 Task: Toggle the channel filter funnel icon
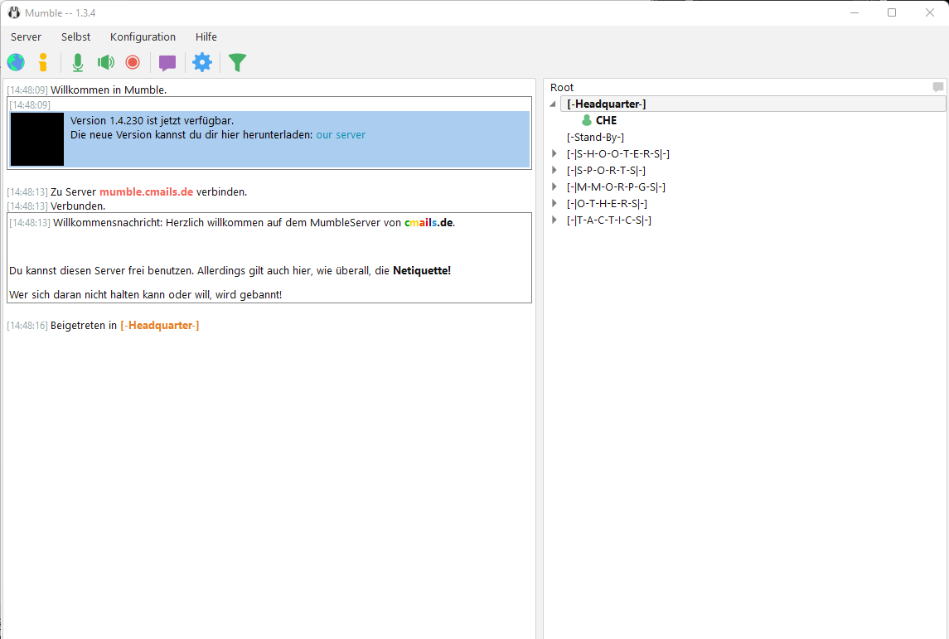237,62
